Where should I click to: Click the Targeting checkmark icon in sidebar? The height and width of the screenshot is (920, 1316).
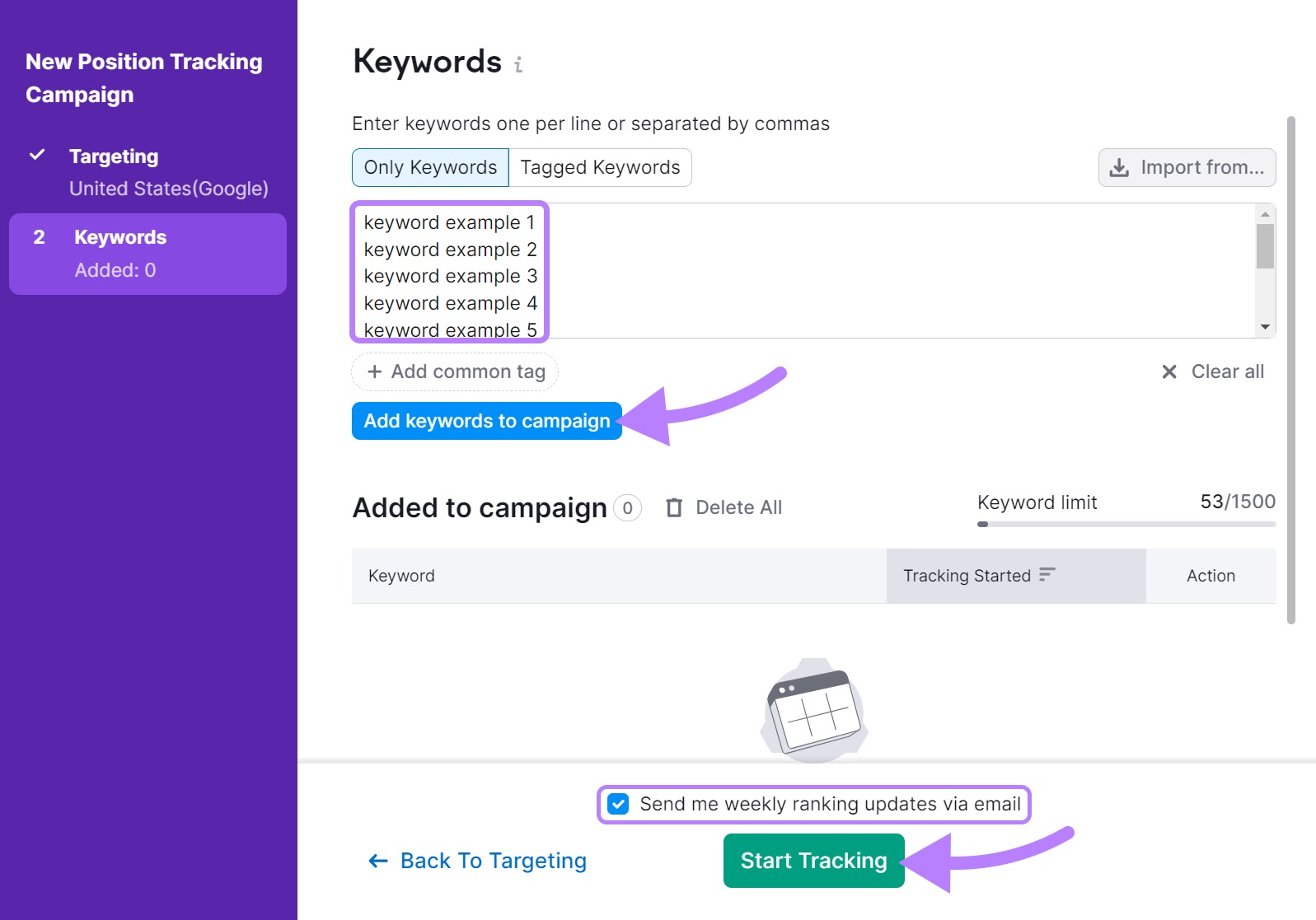click(x=37, y=155)
